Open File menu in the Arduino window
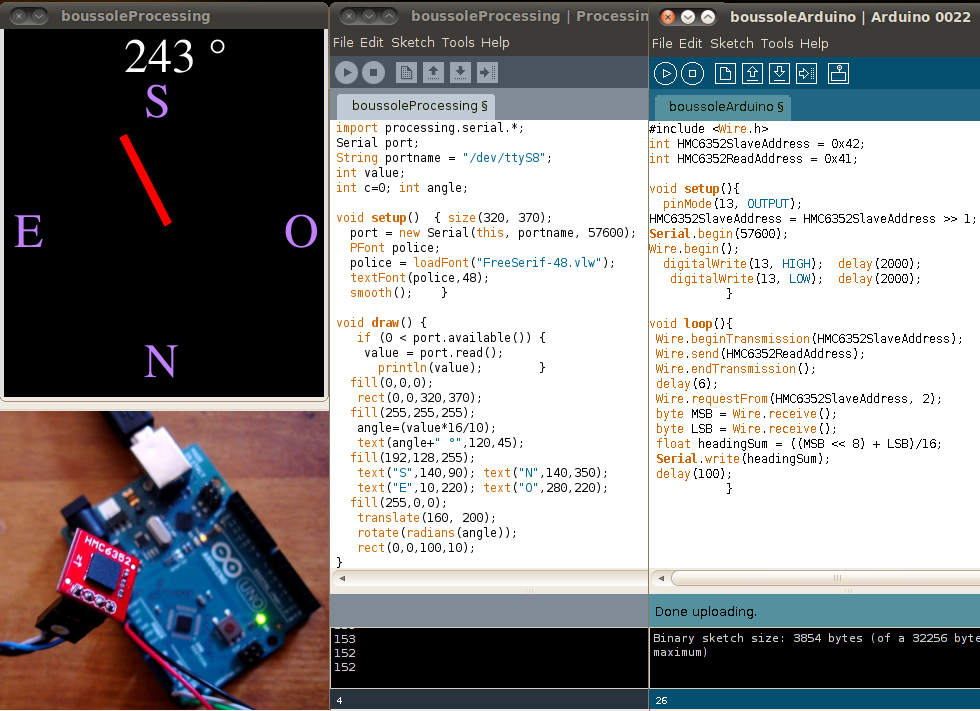Viewport: 980px width, 711px height. pos(662,43)
